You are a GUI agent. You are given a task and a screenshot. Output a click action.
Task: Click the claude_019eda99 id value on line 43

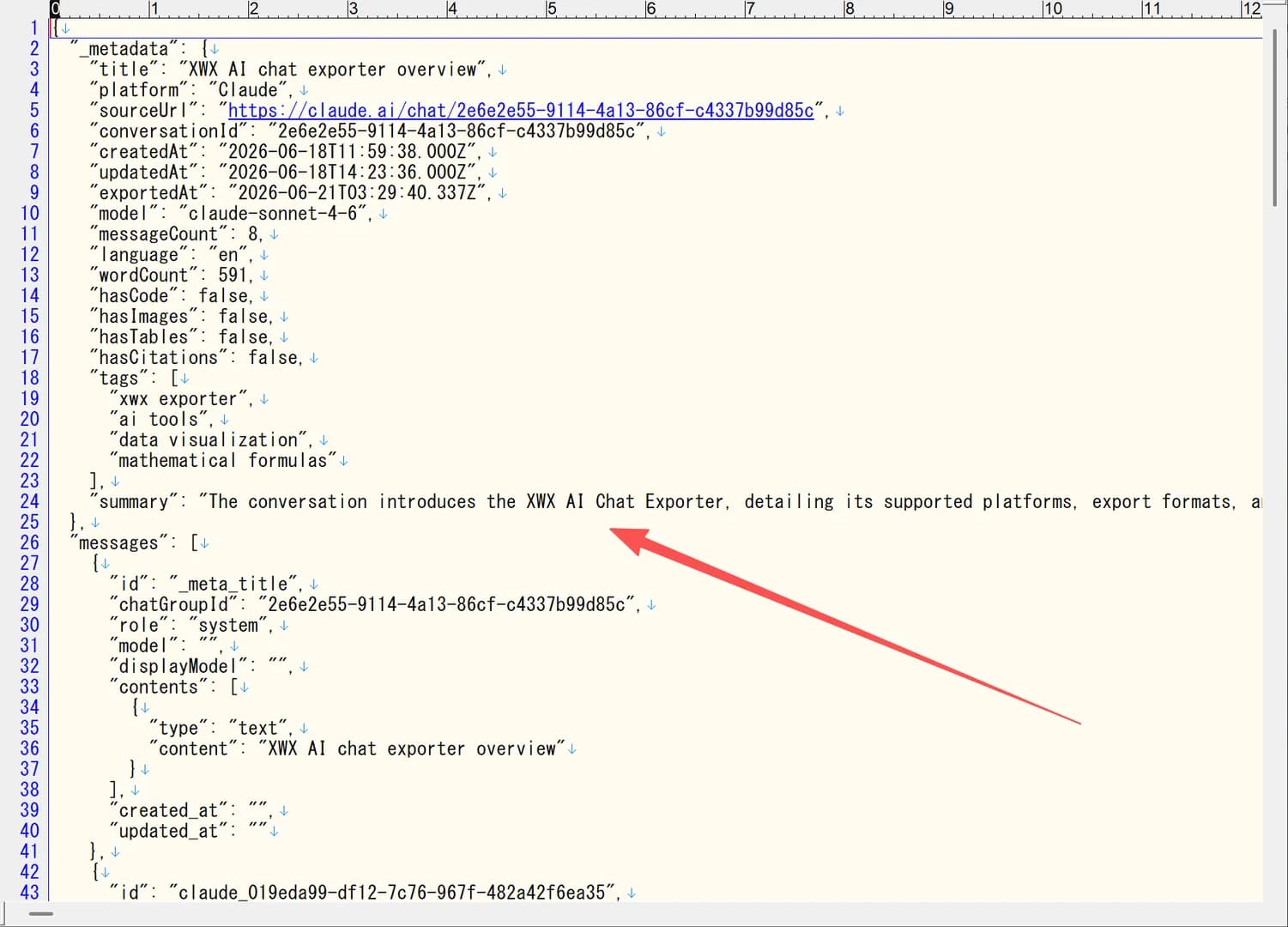tap(392, 894)
